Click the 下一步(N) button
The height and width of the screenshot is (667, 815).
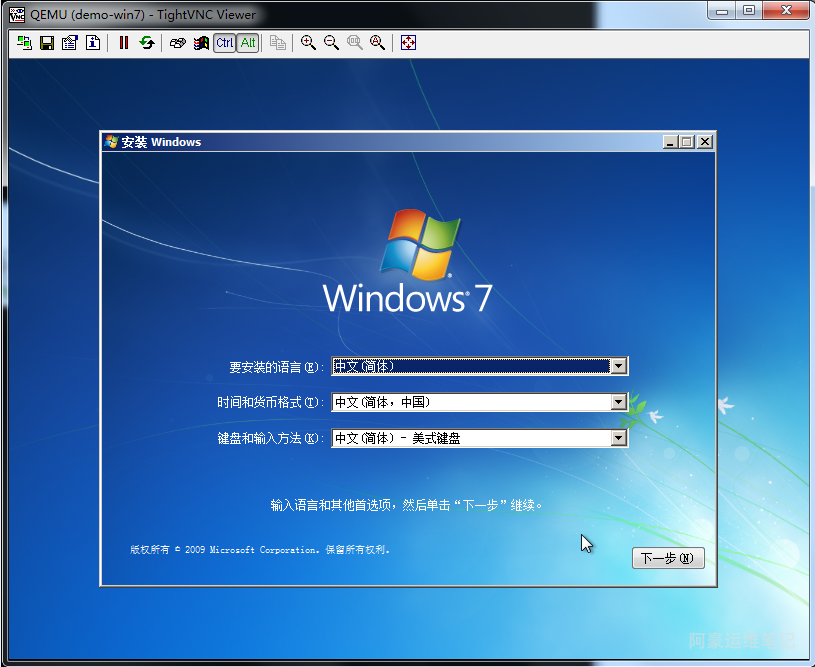click(667, 559)
